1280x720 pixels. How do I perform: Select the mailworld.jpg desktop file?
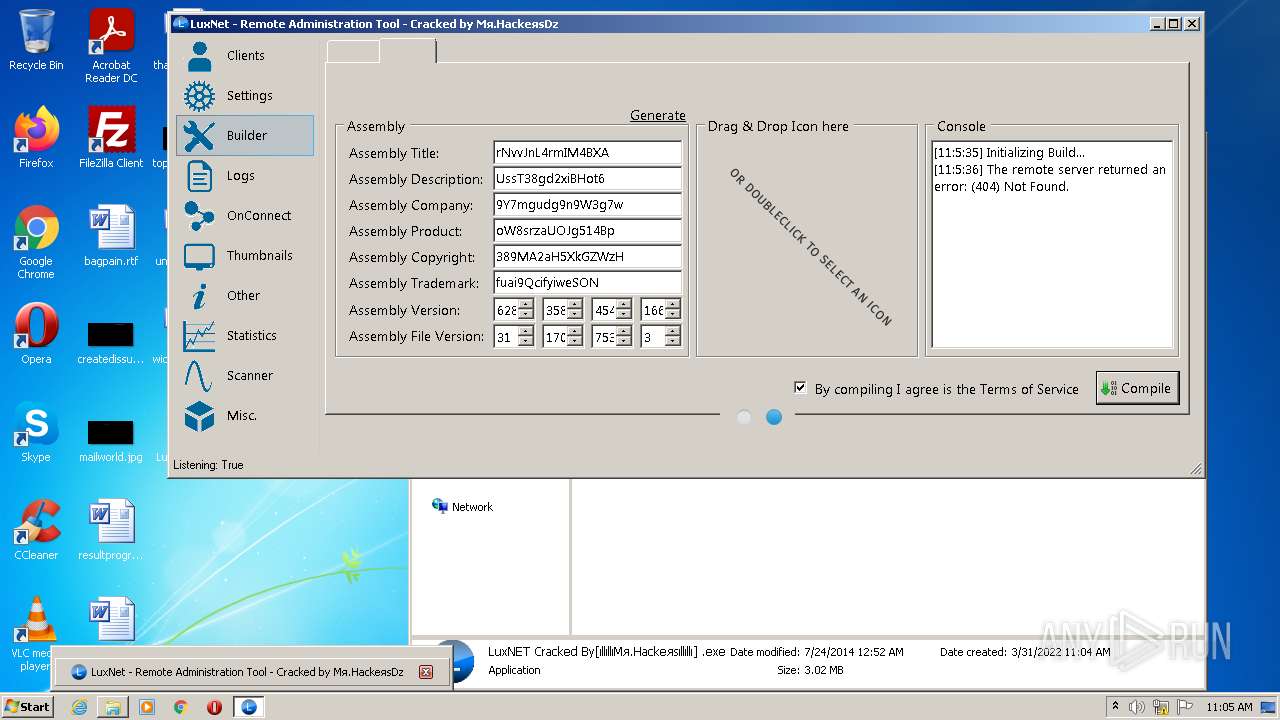(111, 440)
